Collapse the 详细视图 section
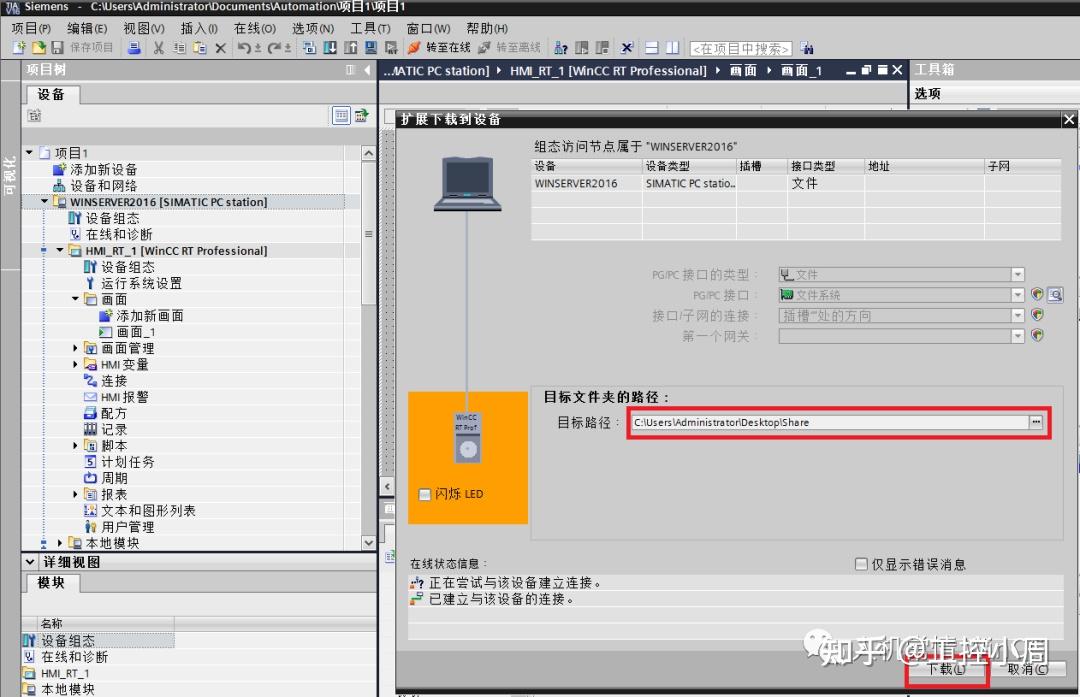The height and width of the screenshot is (697, 1080). pyautogui.click(x=30, y=561)
